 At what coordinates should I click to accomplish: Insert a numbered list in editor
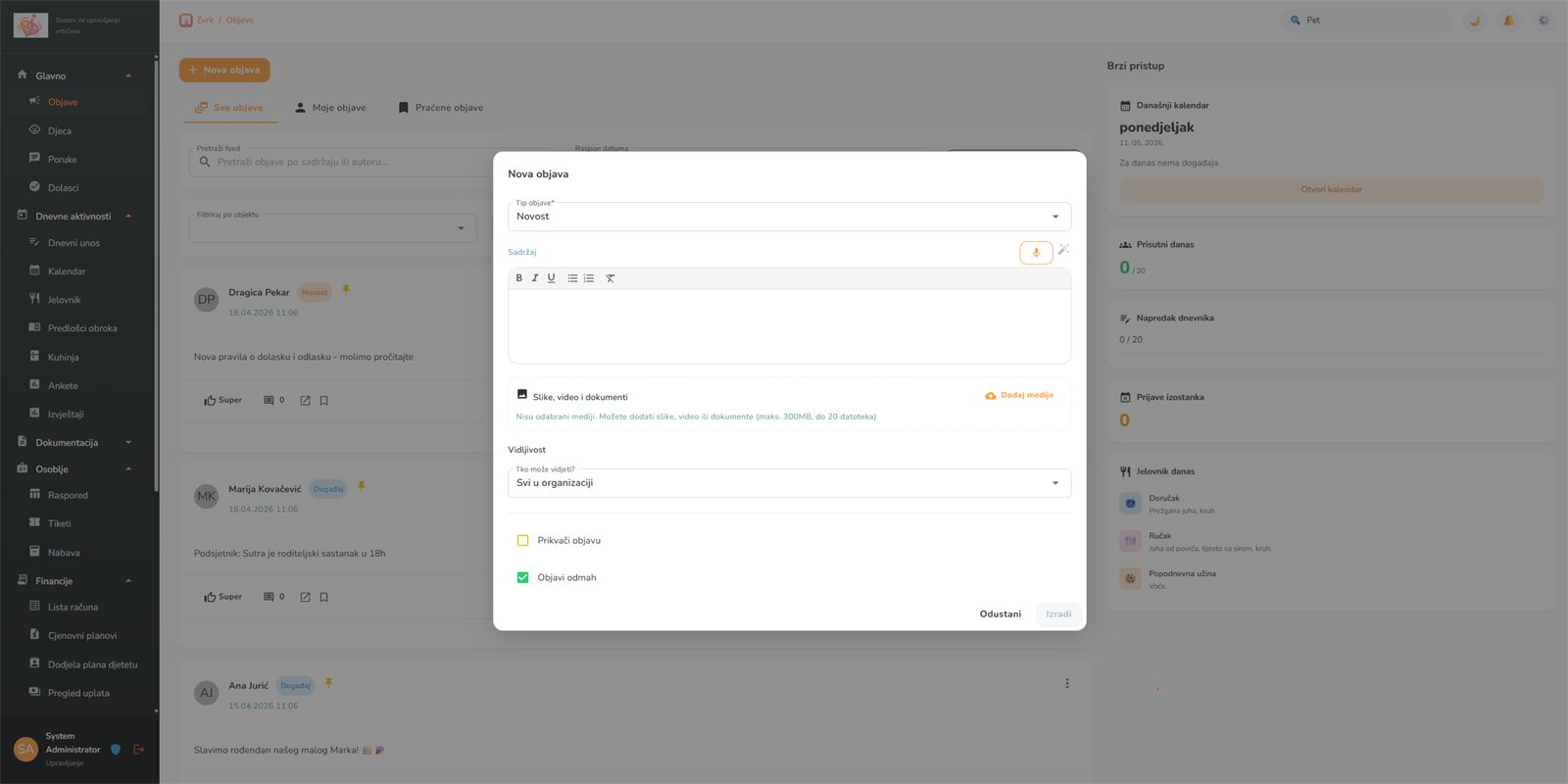589,278
